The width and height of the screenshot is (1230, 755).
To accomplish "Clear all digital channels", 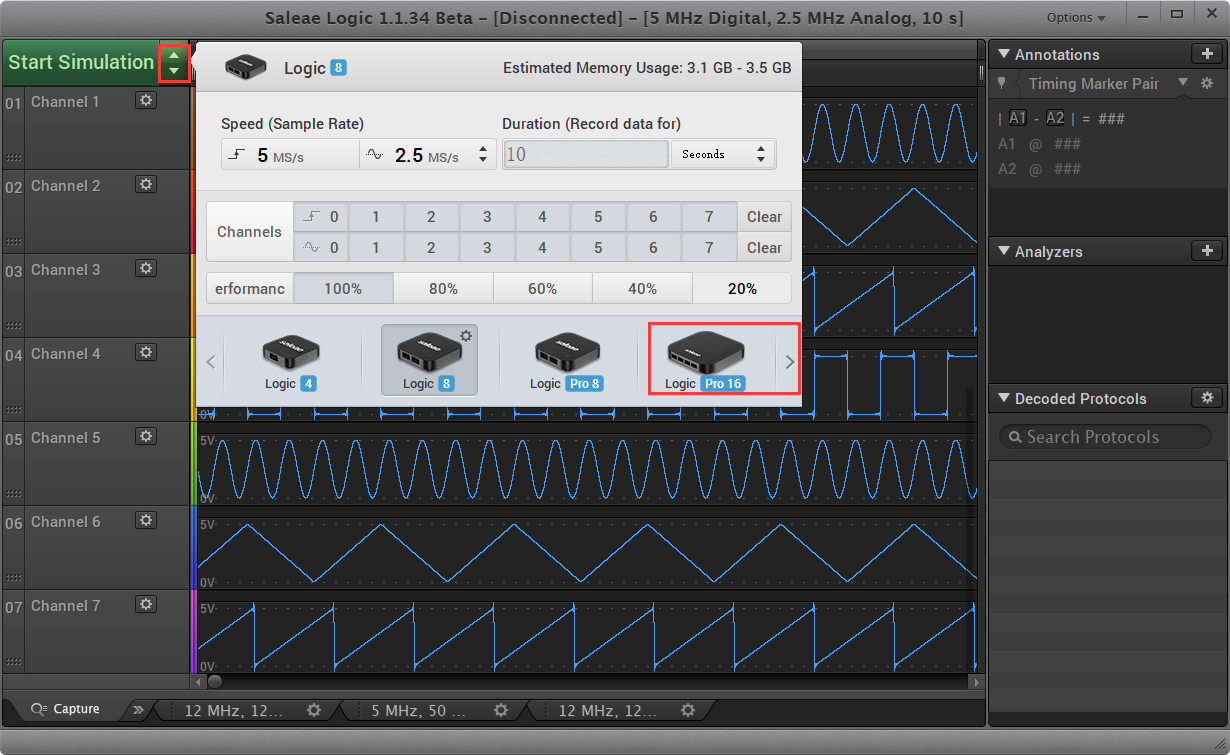I will pos(764,217).
